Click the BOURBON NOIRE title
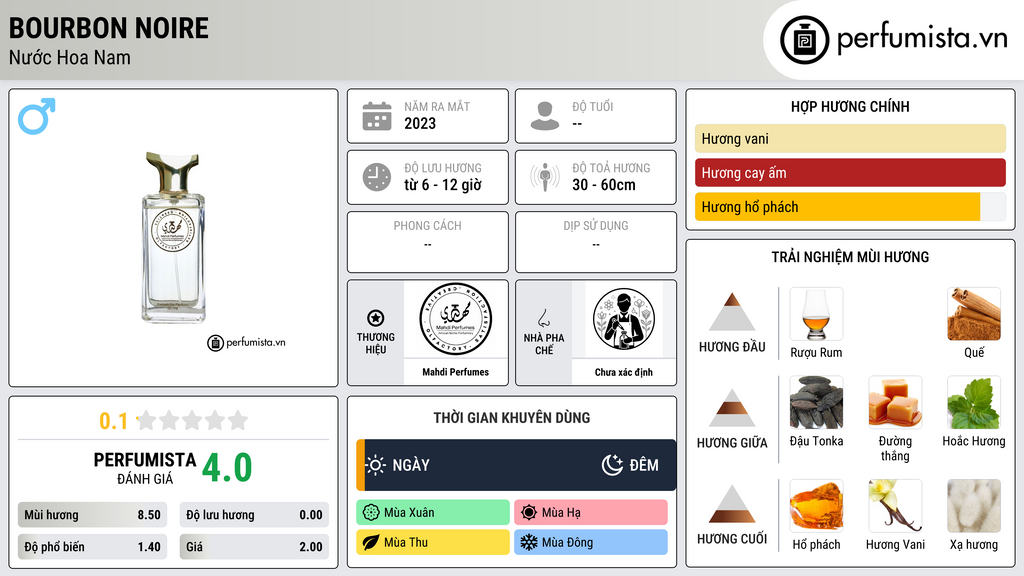Screen dimensions: 1024x576 point(108,28)
